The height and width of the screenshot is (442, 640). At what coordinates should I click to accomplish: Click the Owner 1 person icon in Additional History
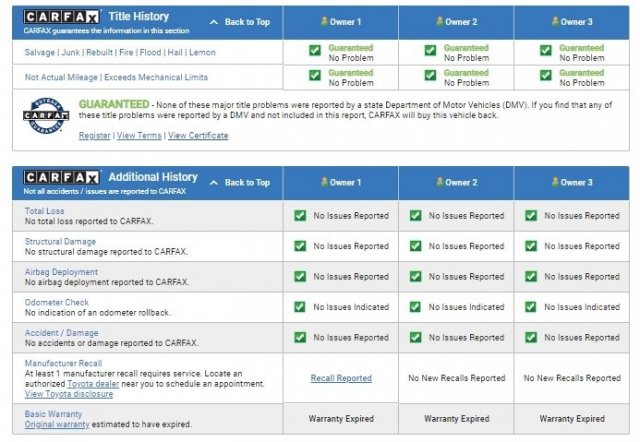(324, 183)
